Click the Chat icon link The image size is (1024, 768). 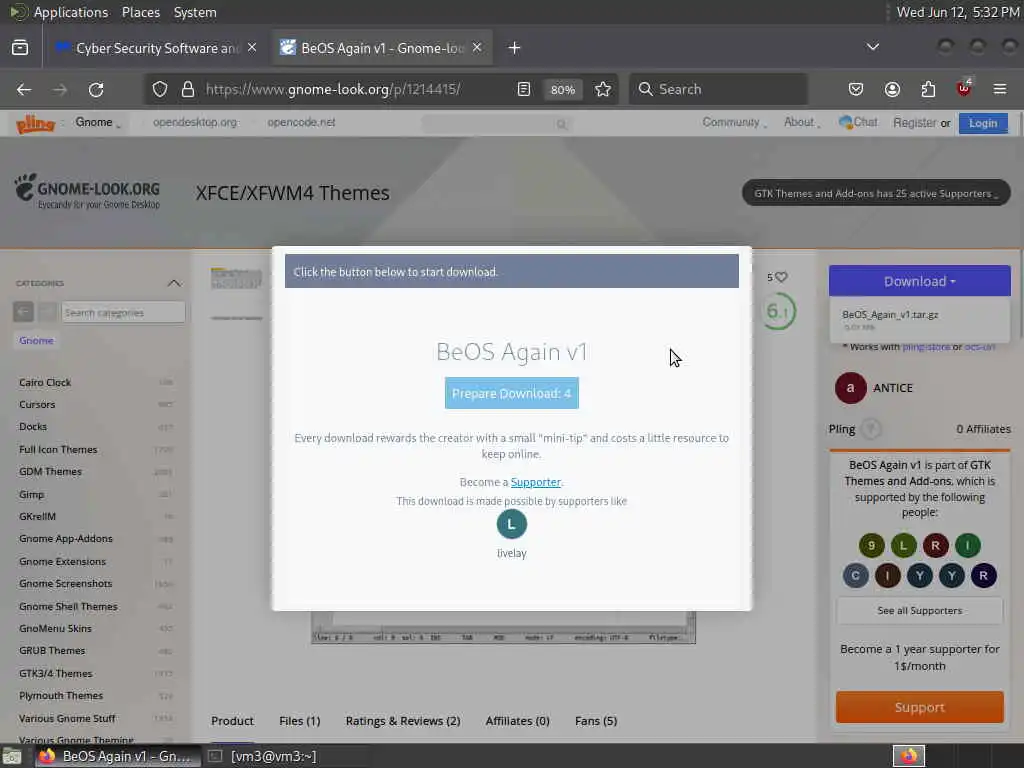858,122
